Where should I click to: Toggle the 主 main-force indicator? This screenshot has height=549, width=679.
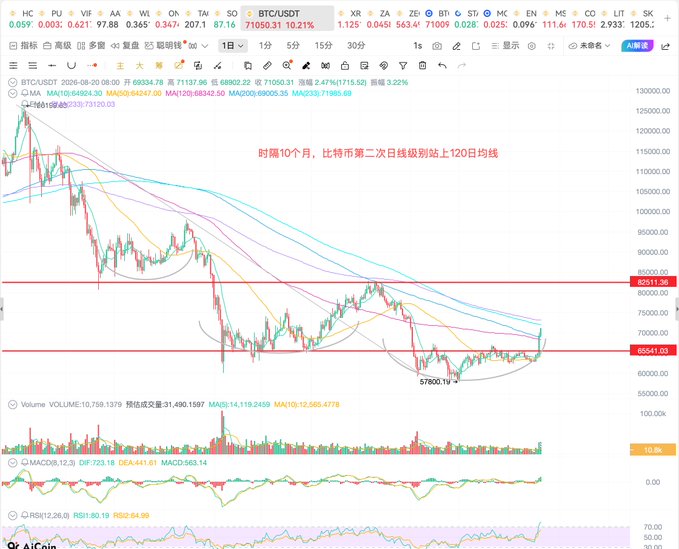pos(120,65)
